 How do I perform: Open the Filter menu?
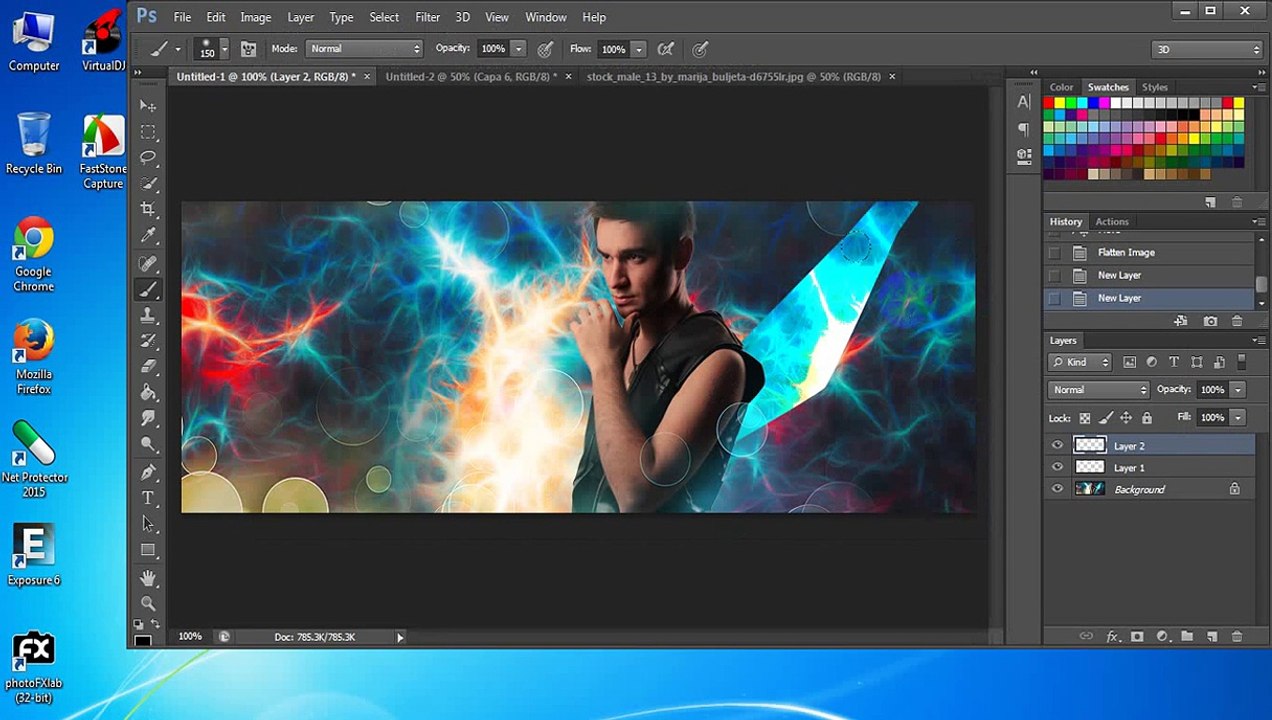point(427,17)
